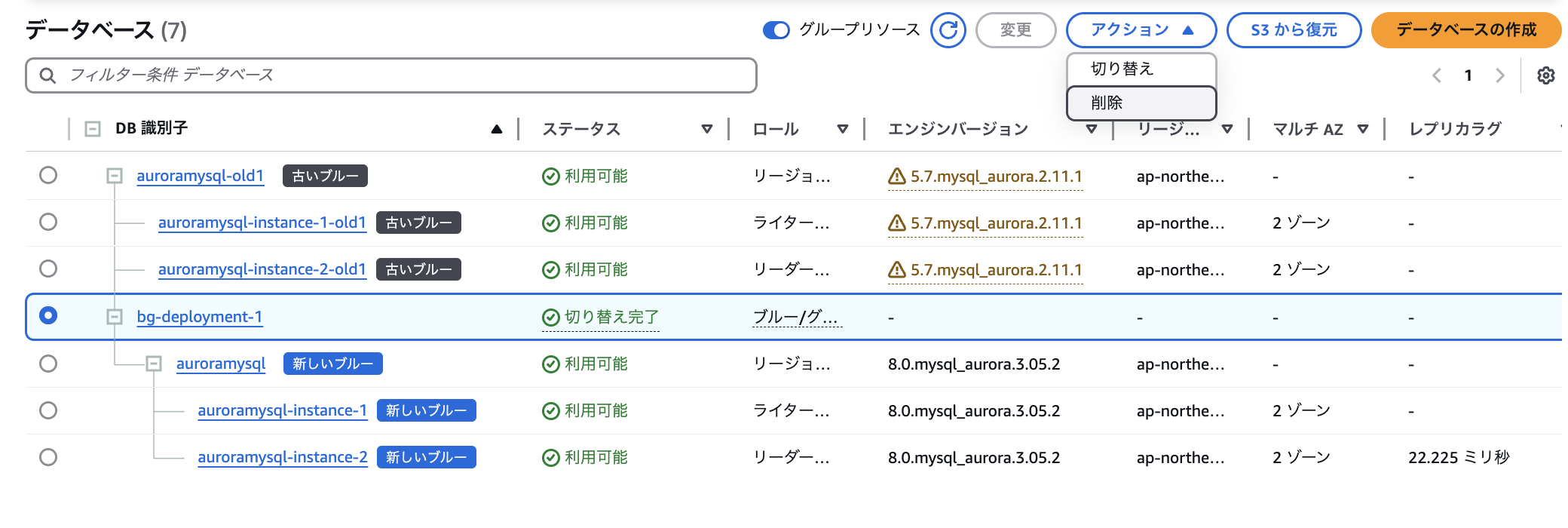Click the ステータス column sort arrow
1568x528 pixels.
click(x=706, y=129)
